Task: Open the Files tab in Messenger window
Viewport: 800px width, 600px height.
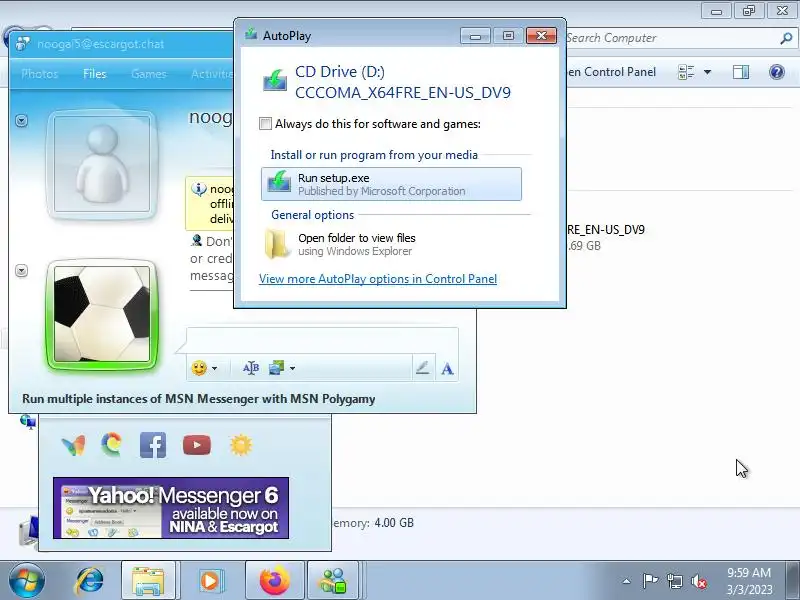Action: click(x=94, y=74)
